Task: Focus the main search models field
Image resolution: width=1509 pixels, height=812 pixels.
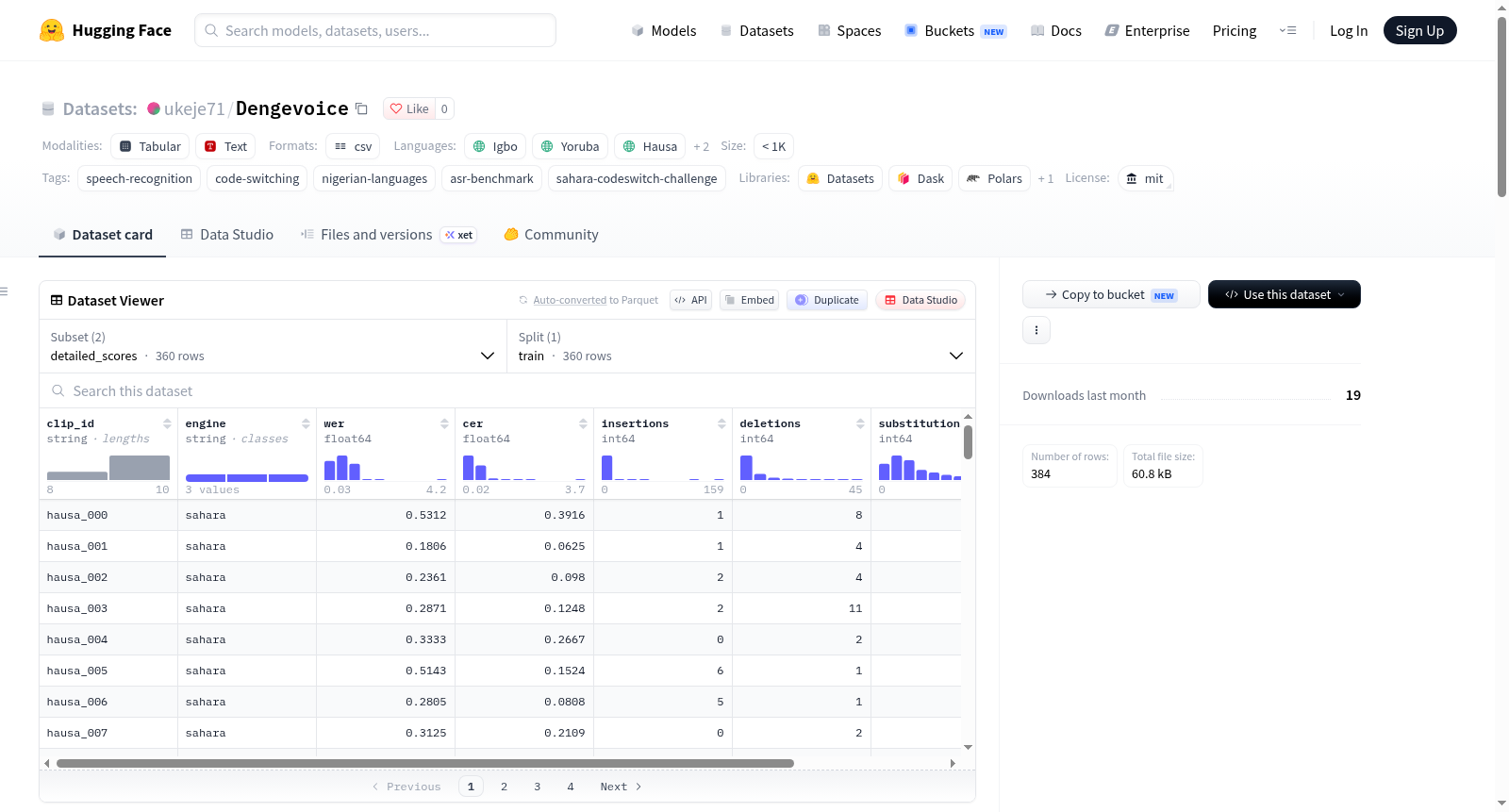Action: 375,30
